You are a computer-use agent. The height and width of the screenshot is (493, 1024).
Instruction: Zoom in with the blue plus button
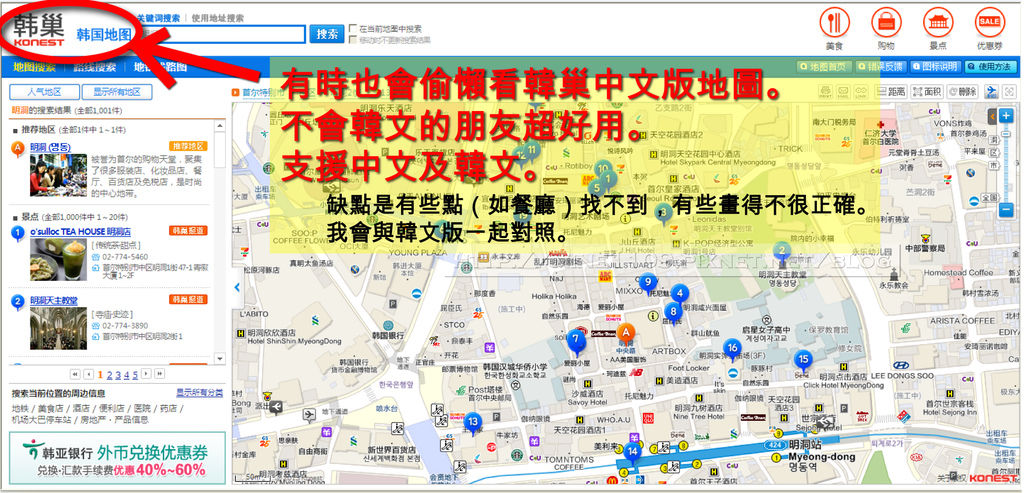[1006, 115]
